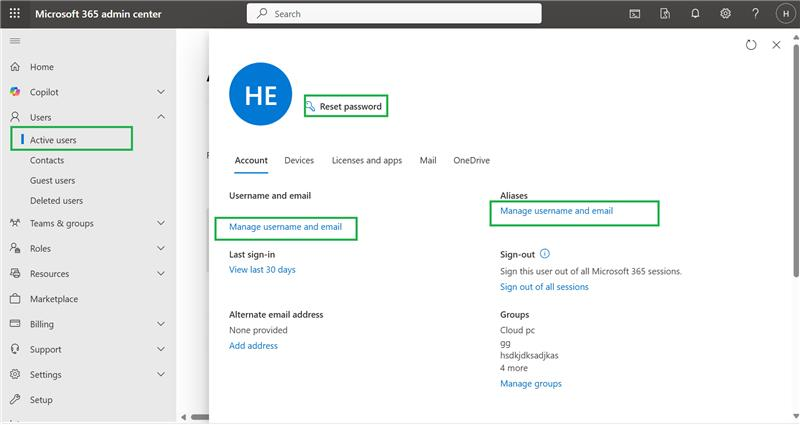Open the app launcher waffle icon
The image size is (800, 425).
click(x=15, y=13)
